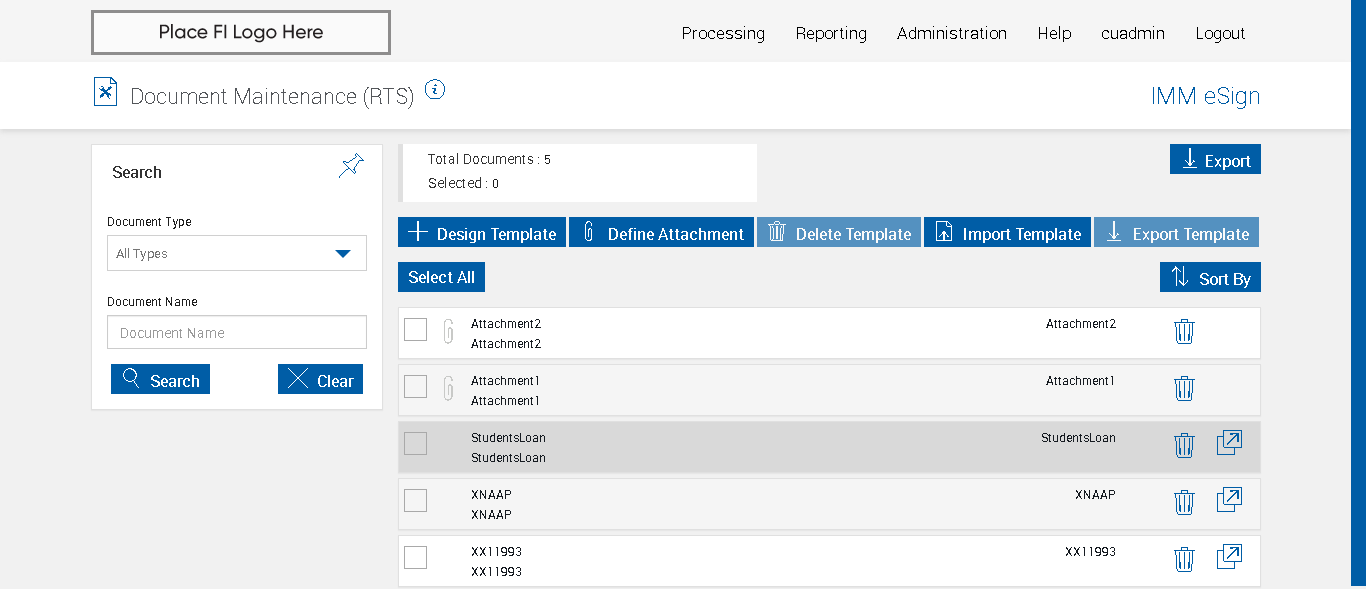Open the cuadmin user menu
Image resolution: width=1366 pixels, height=589 pixels.
(x=1133, y=33)
